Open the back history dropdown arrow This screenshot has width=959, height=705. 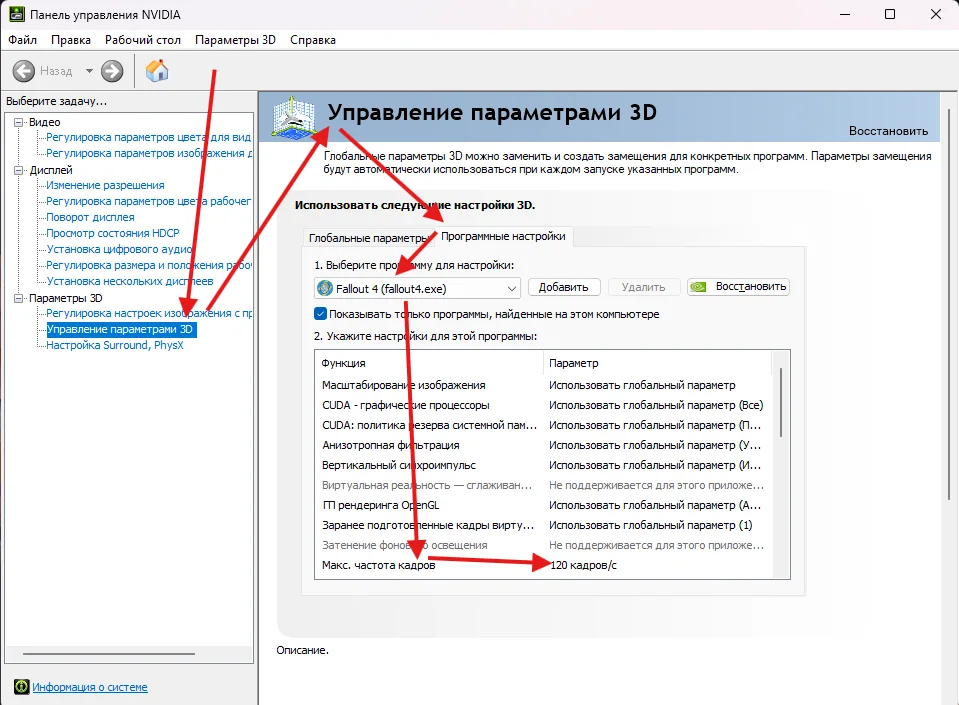89,71
